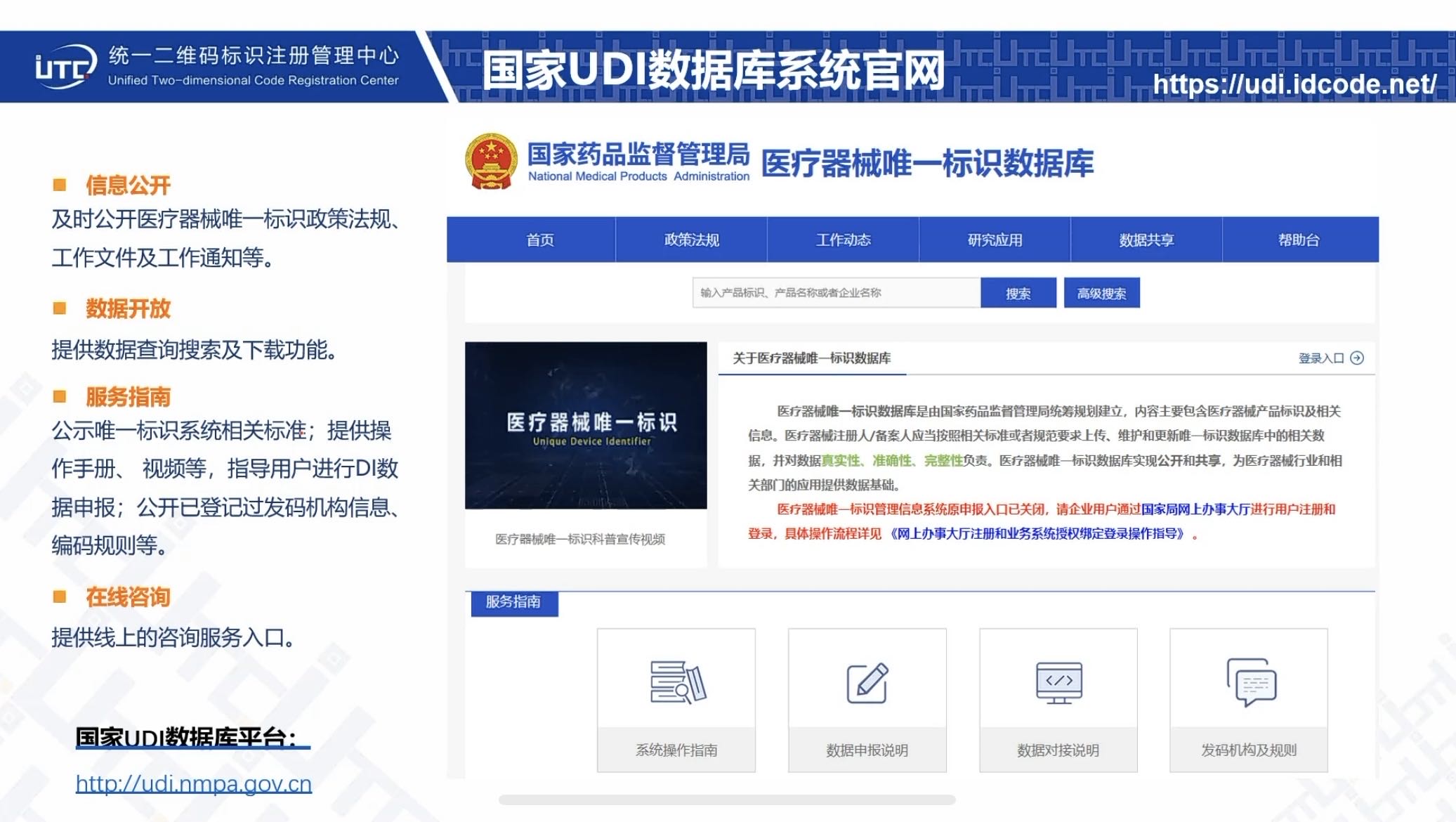This screenshot has width=1456, height=822.
Task: Open the http://udi.nmpa.gov.cn link
Action: point(194,783)
